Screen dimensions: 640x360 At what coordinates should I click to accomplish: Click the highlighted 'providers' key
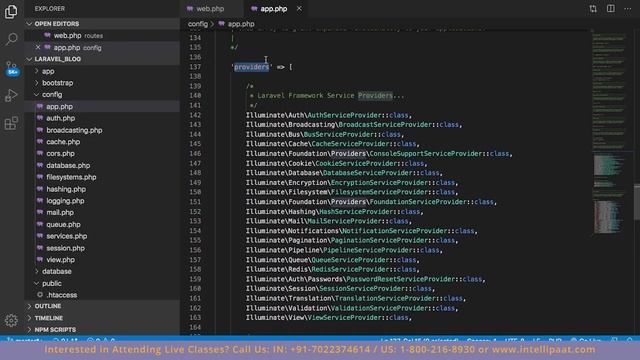[x=251, y=67]
